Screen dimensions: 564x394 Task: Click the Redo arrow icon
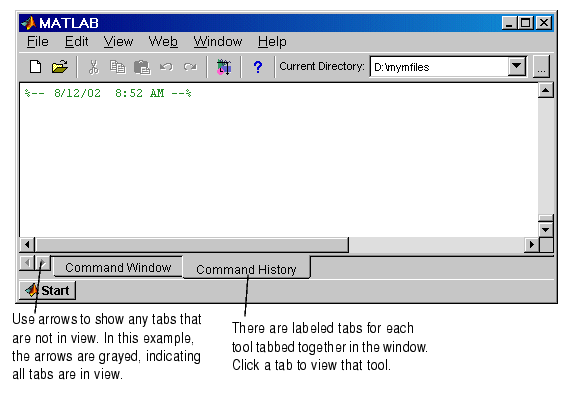coord(190,67)
